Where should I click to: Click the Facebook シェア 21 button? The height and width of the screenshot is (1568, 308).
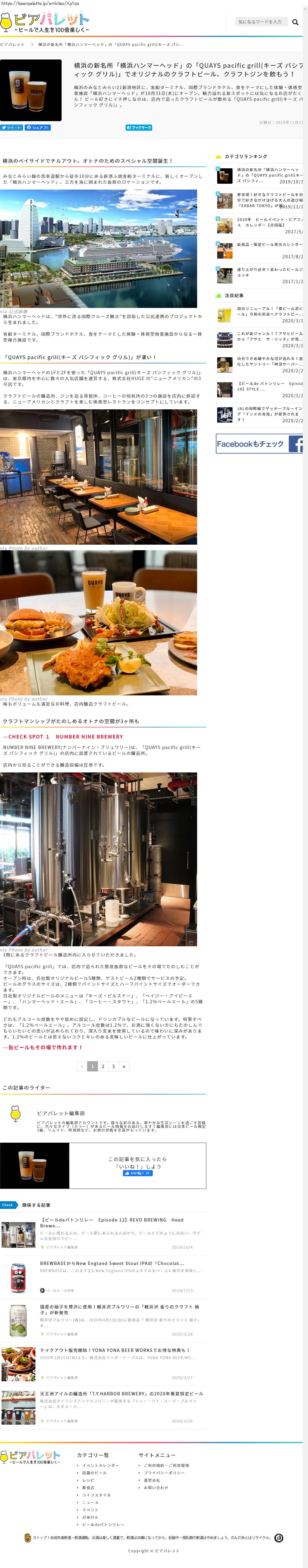click(x=37, y=128)
